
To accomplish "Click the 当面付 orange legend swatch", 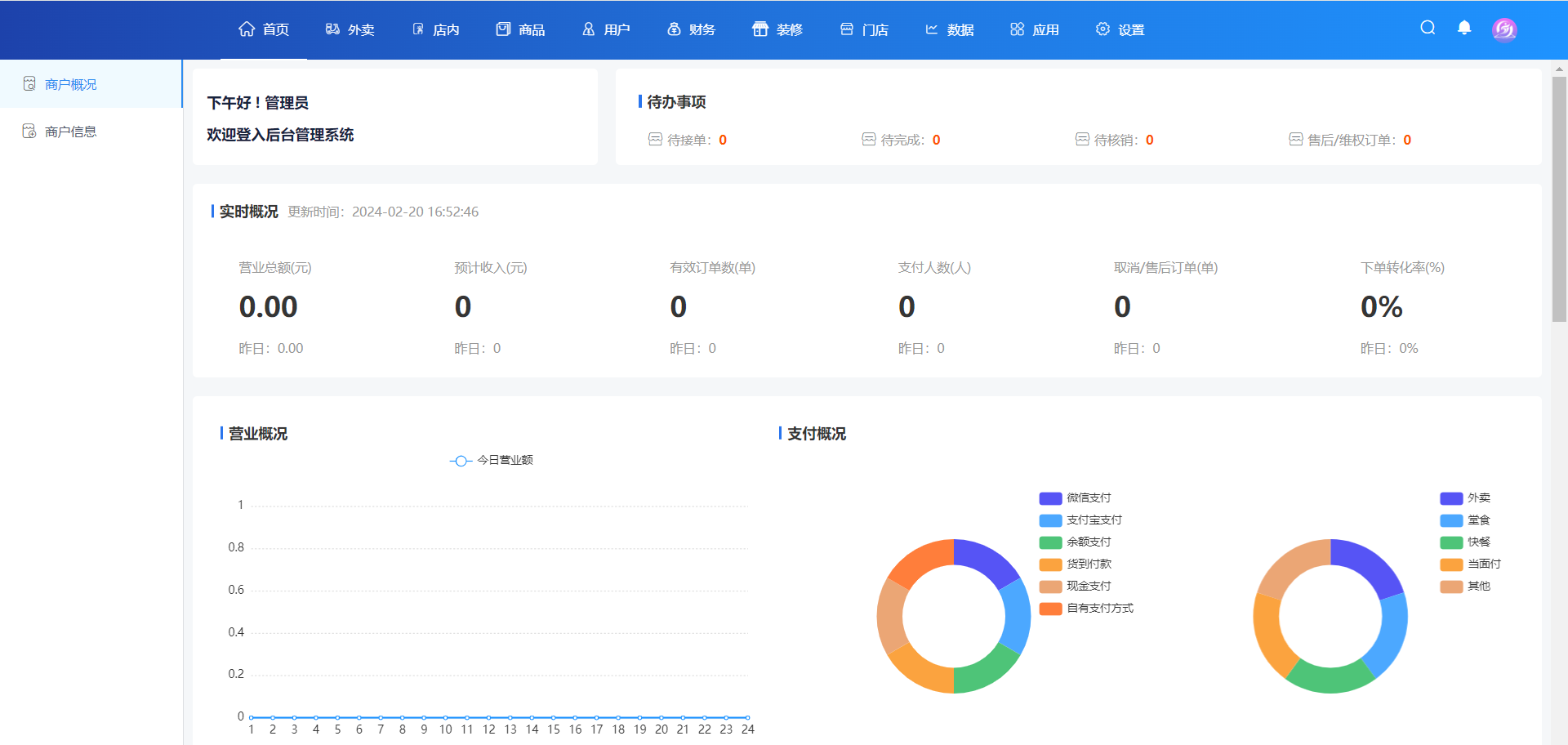I will [x=1451, y=564].
